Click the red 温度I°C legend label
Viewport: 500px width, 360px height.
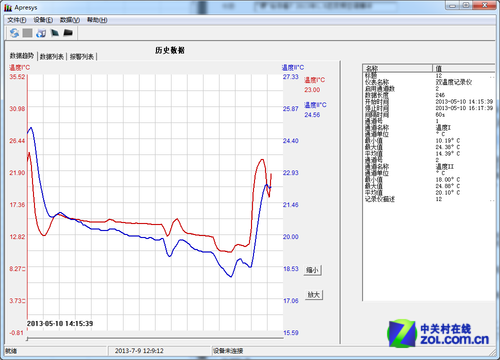(x=314, y=80)
